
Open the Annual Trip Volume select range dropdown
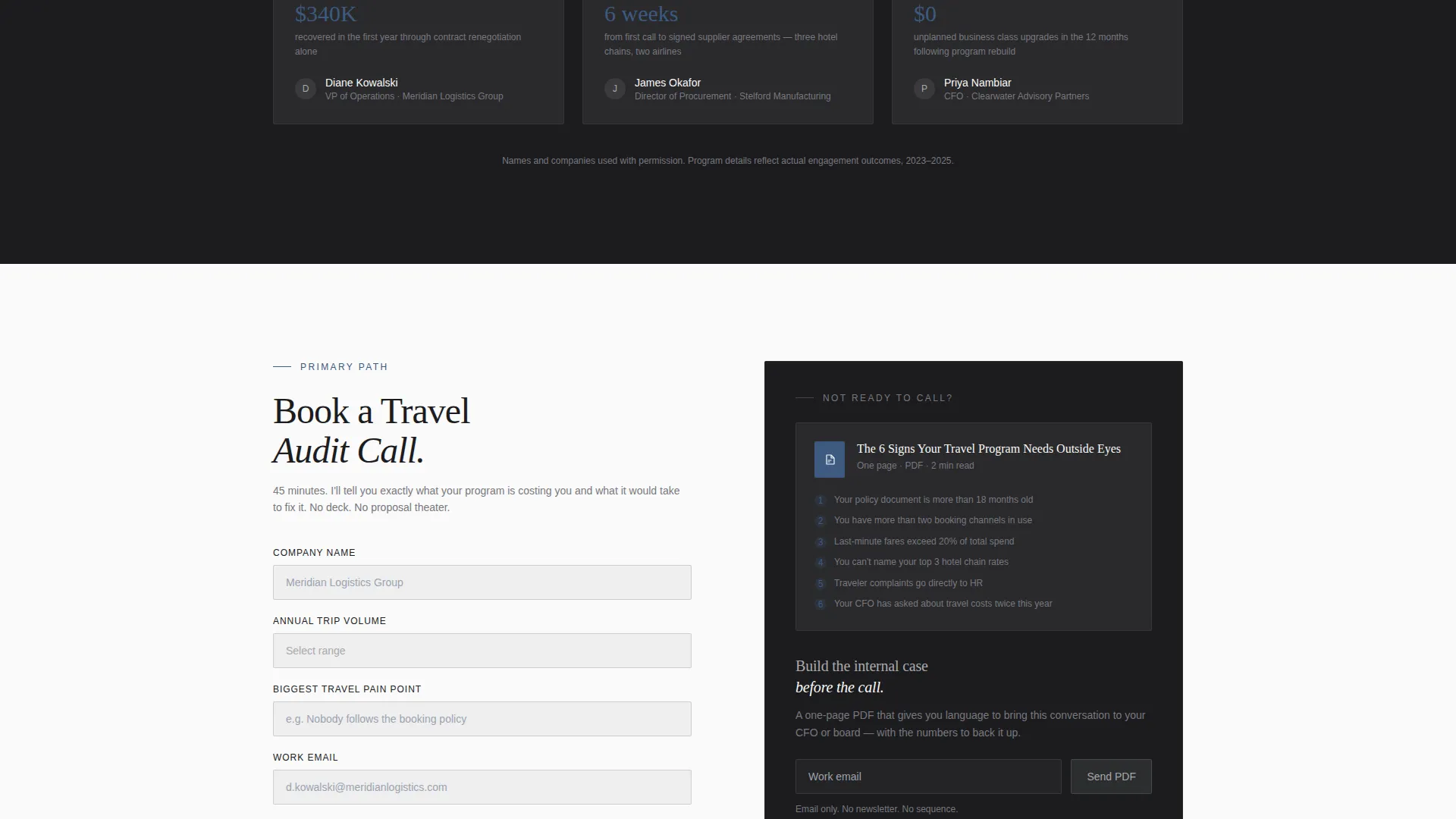[x=482, y=651]
